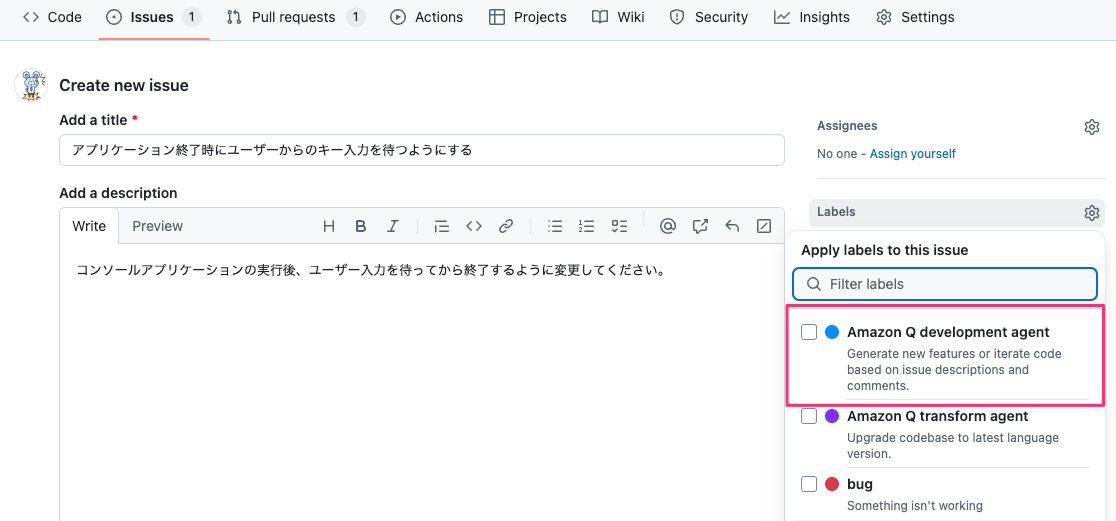The height and width of the screenshot is (521, 1116).
Task: Open the Insights tab
Action: tap(812, 17)
